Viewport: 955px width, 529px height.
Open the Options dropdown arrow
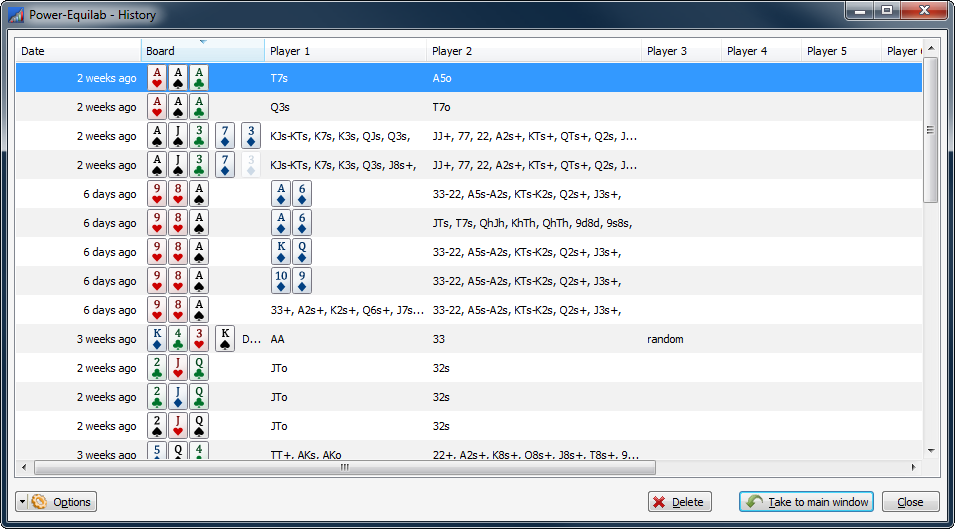22,502
